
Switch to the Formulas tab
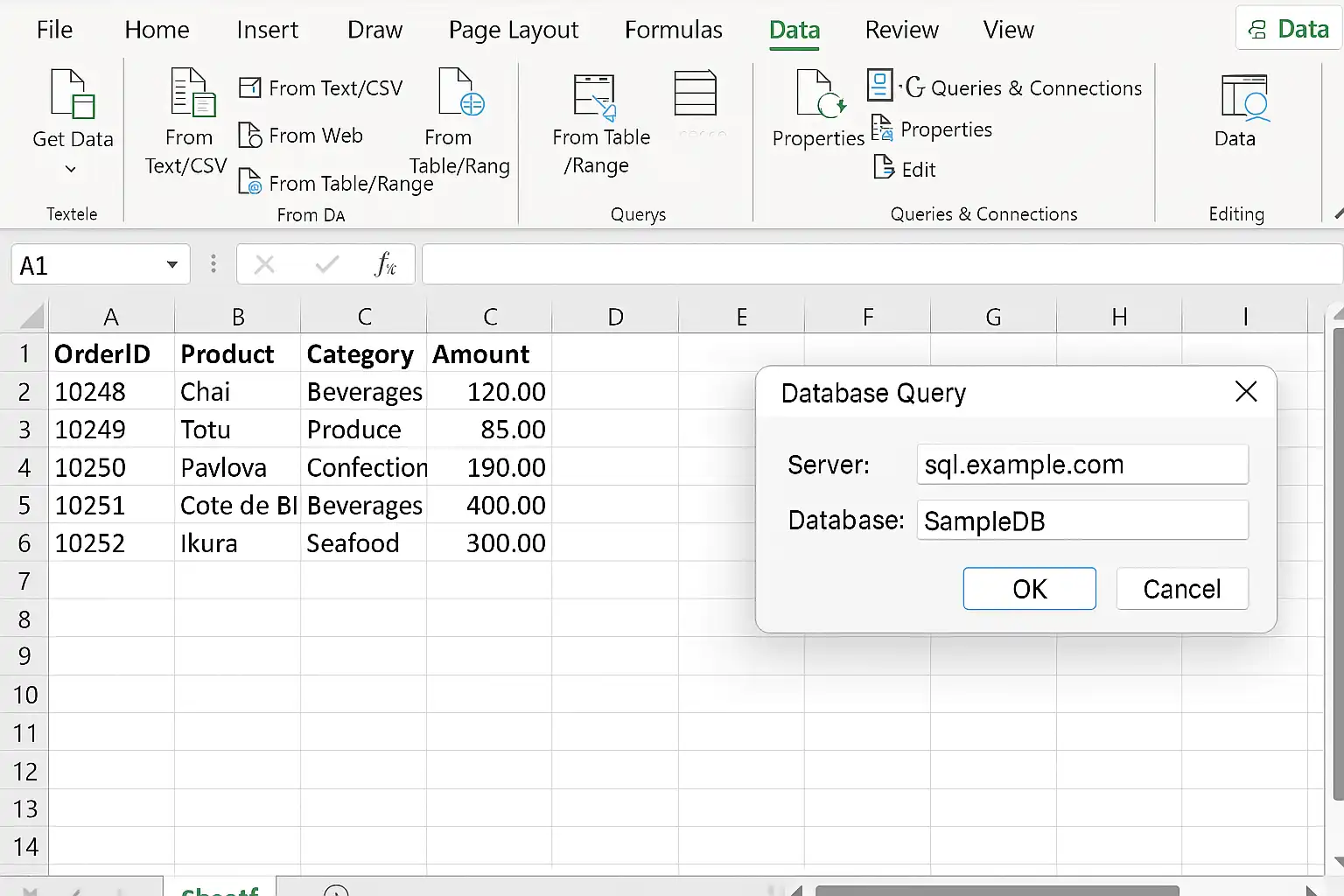673,30
